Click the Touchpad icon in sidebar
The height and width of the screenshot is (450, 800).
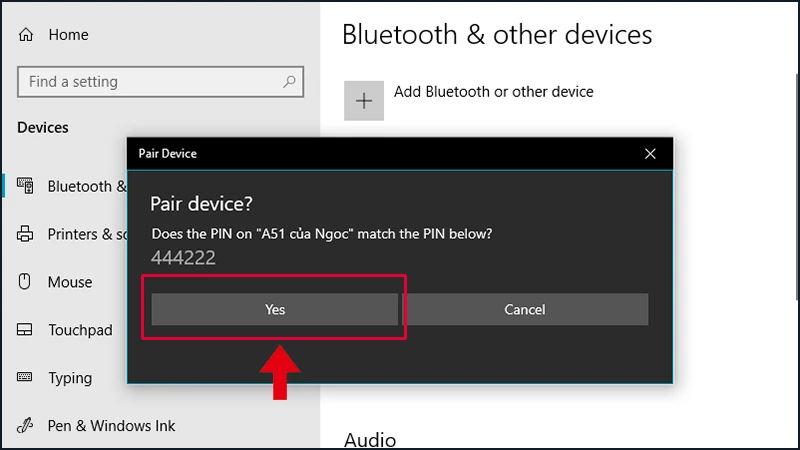pyautogui.click(x=26, y=330)
